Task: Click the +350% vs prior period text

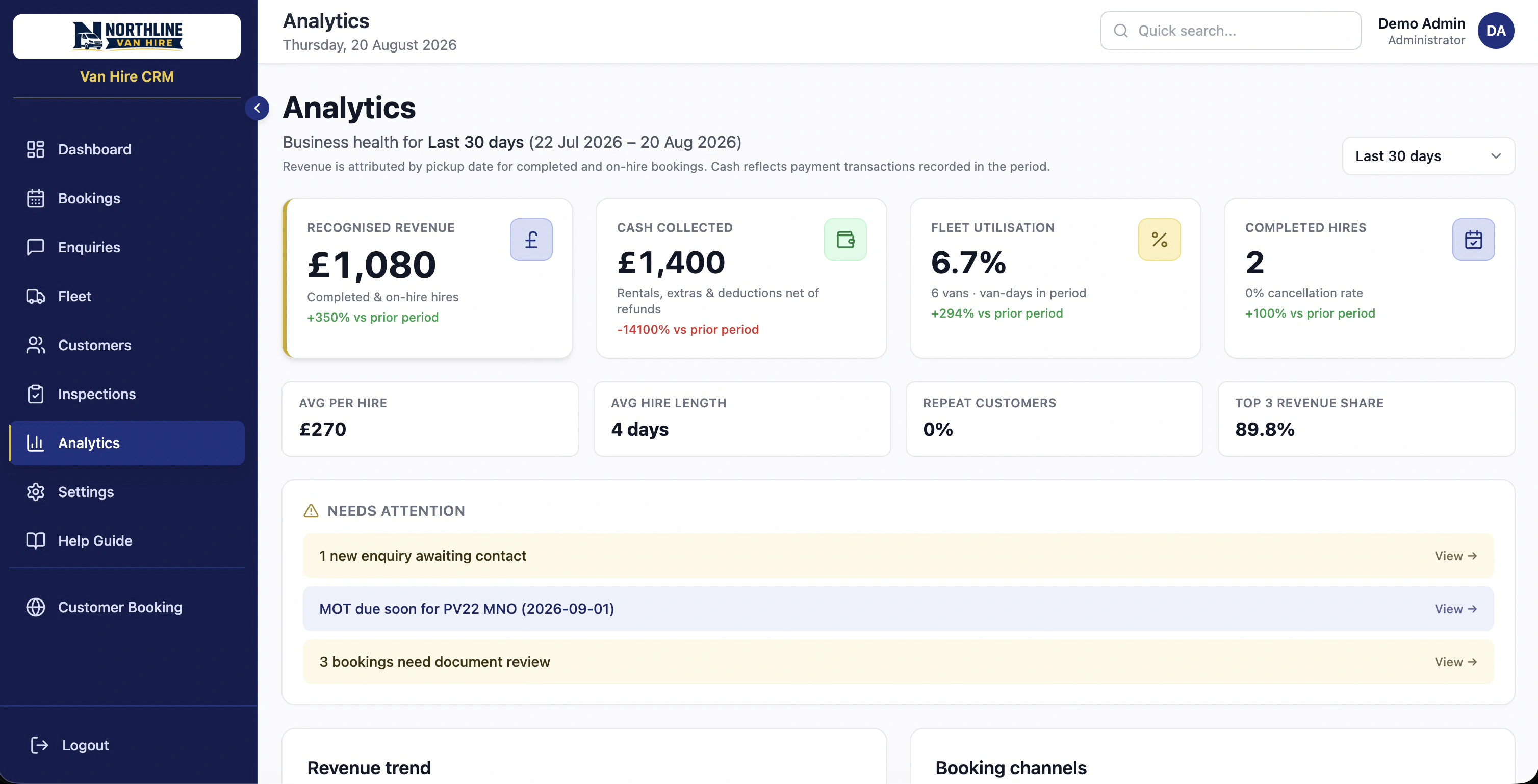Action: point(373,318)
